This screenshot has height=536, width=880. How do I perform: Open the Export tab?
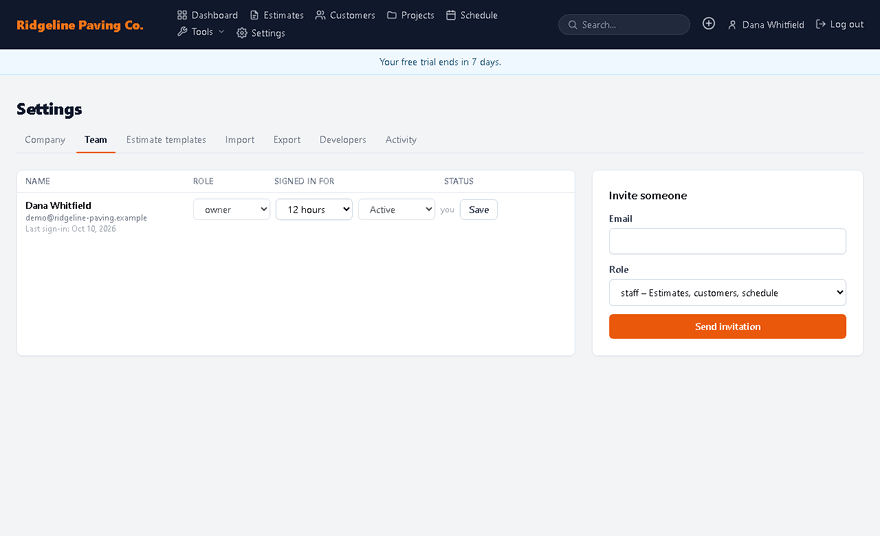click(x=287, y=140)
